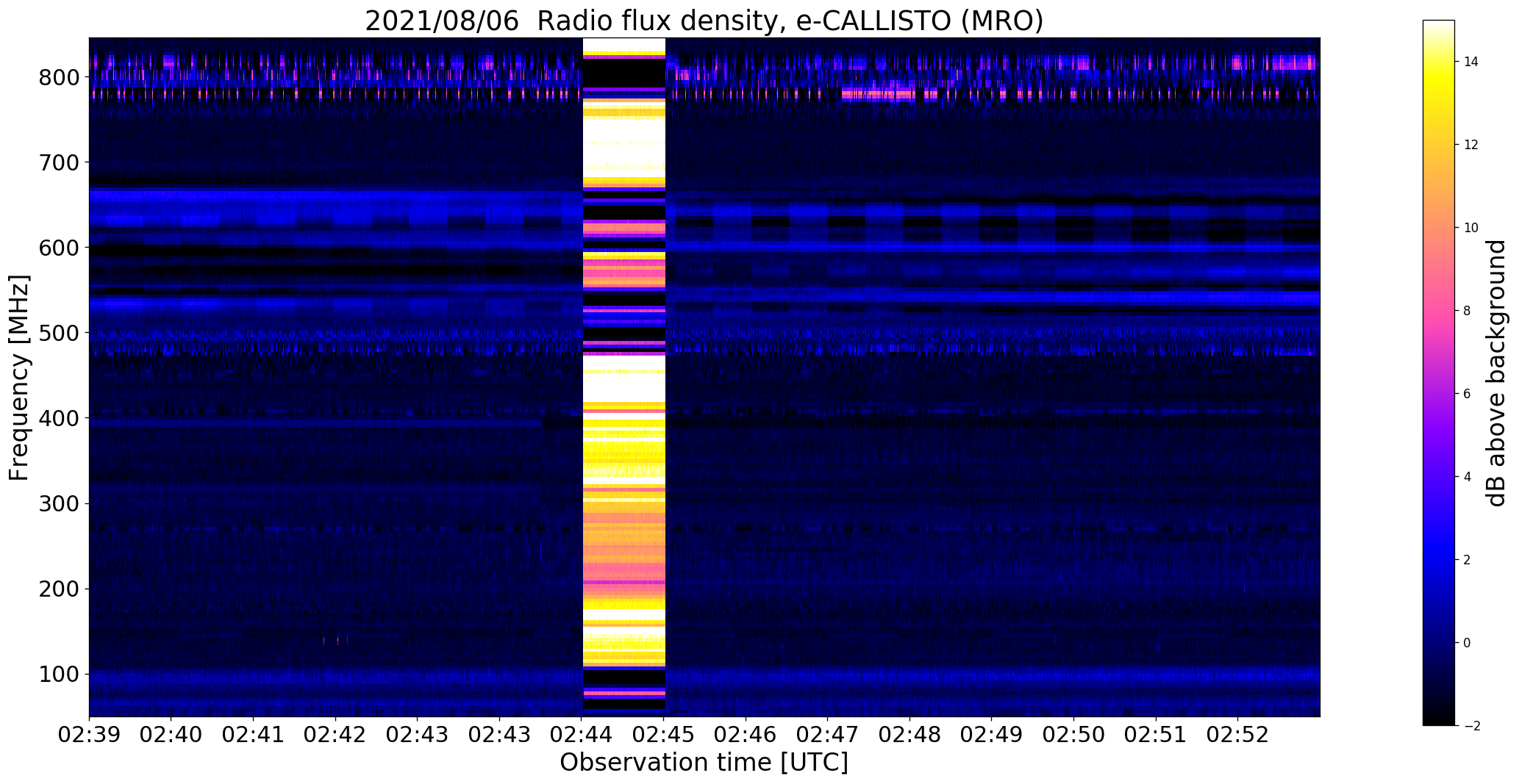
Task: Click the 100 frequency tick label
Action: coord(58,674)
